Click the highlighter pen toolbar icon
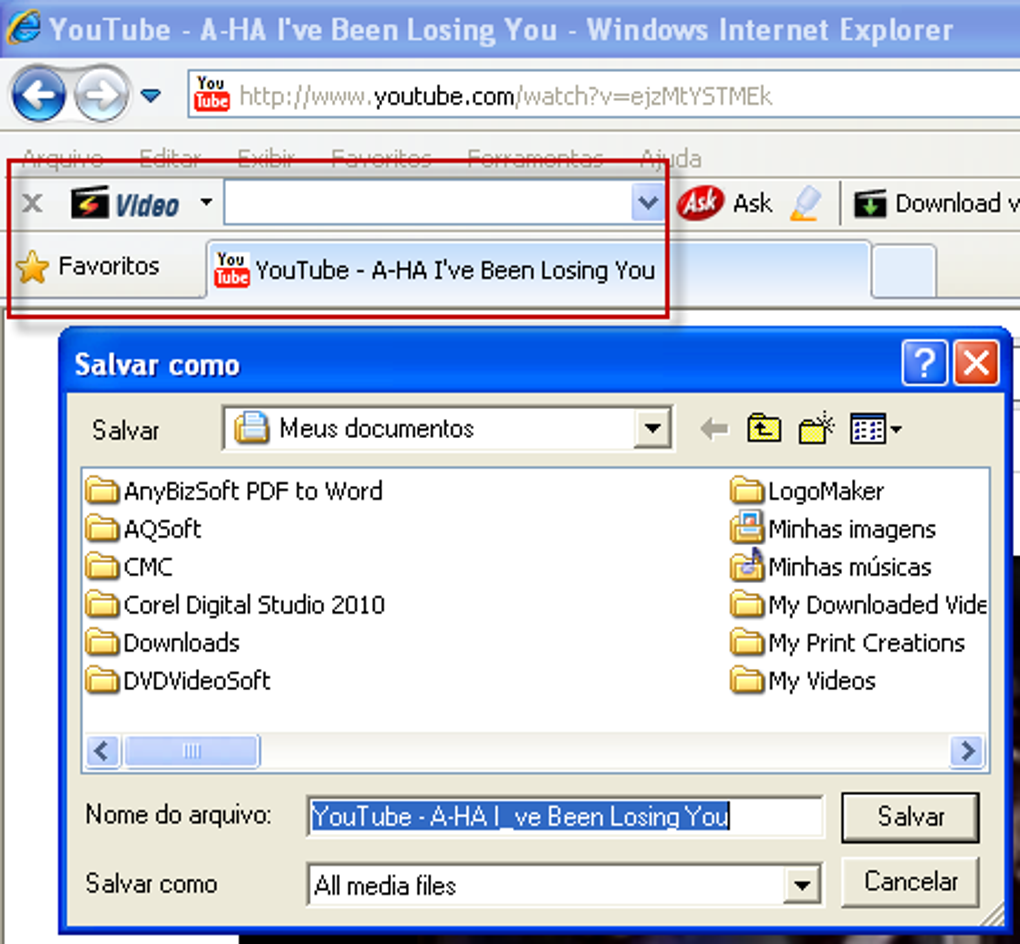This screenshot has width=1020, height=944. pos(805,204)
